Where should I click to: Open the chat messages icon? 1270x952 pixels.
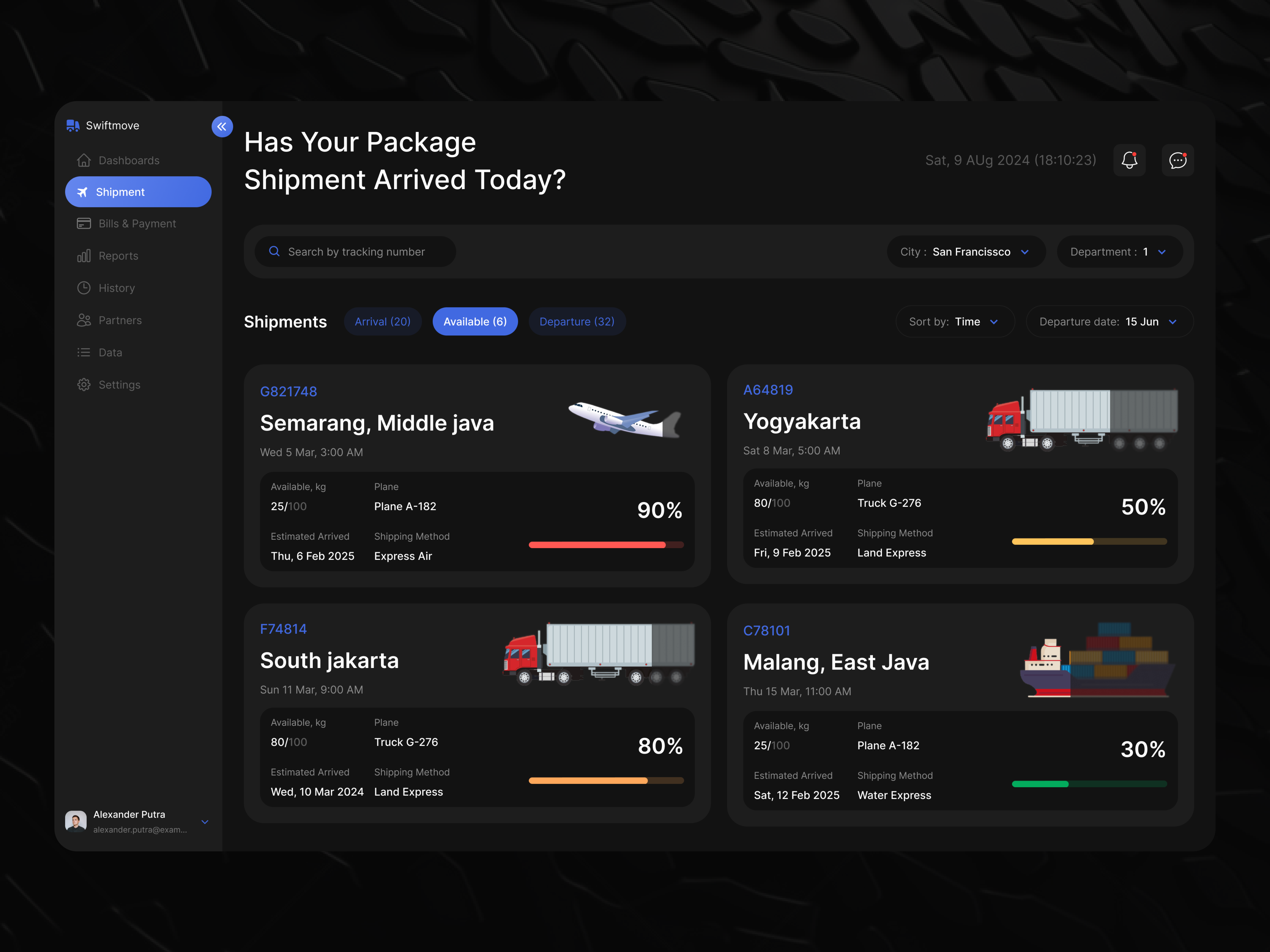click(x=1177, y=160)
